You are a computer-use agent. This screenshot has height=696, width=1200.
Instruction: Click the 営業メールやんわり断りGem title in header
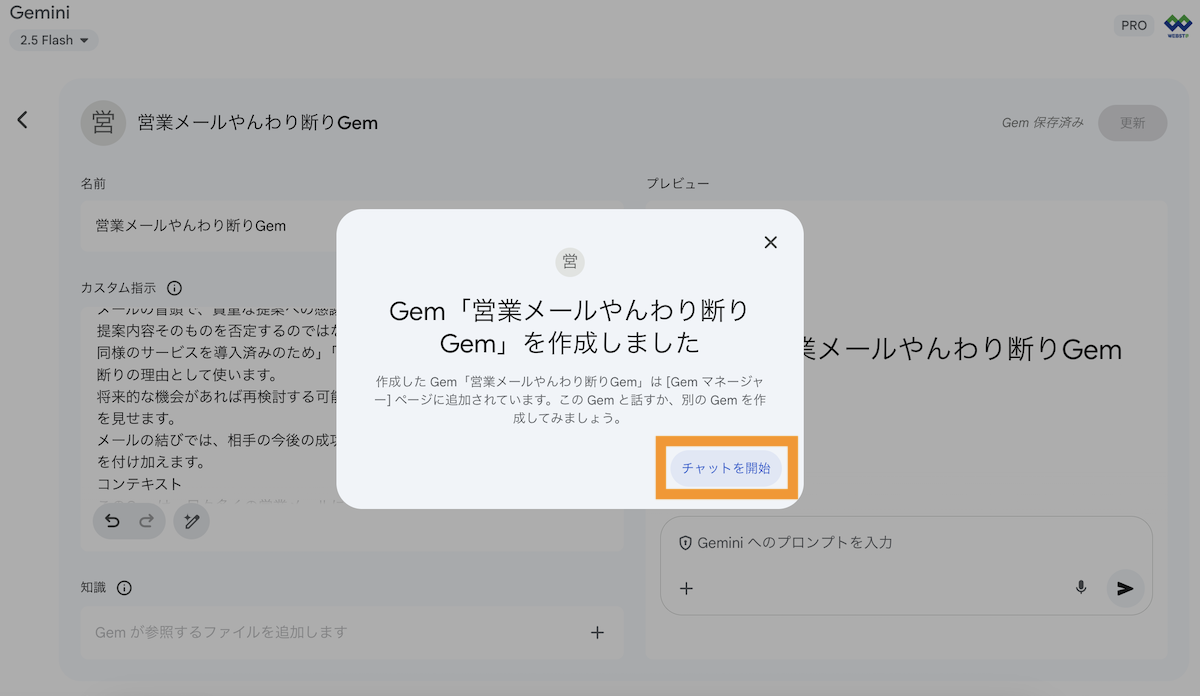(x=258, y=123)
